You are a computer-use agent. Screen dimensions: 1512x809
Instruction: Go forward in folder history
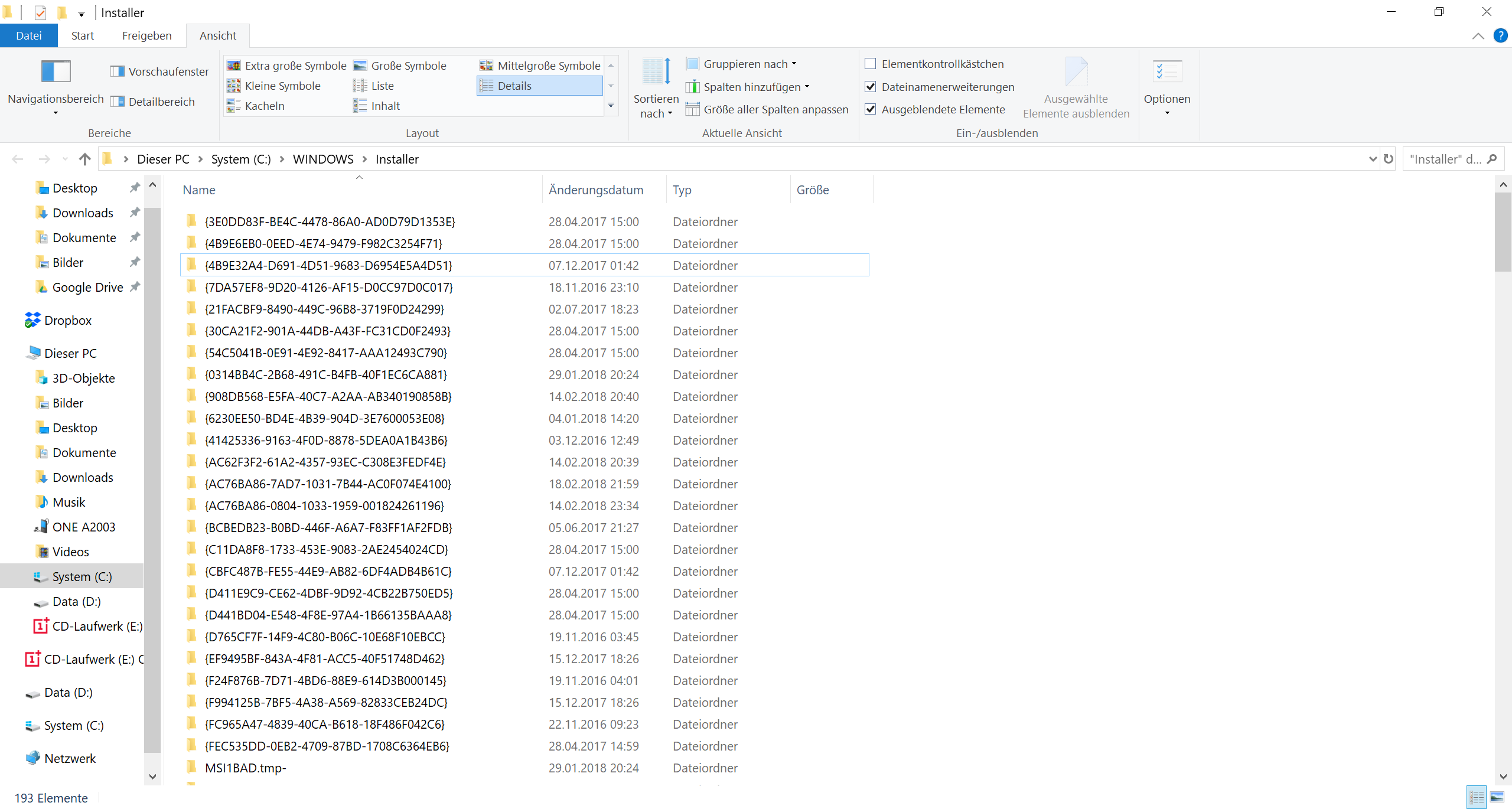[x=44, y=159]
